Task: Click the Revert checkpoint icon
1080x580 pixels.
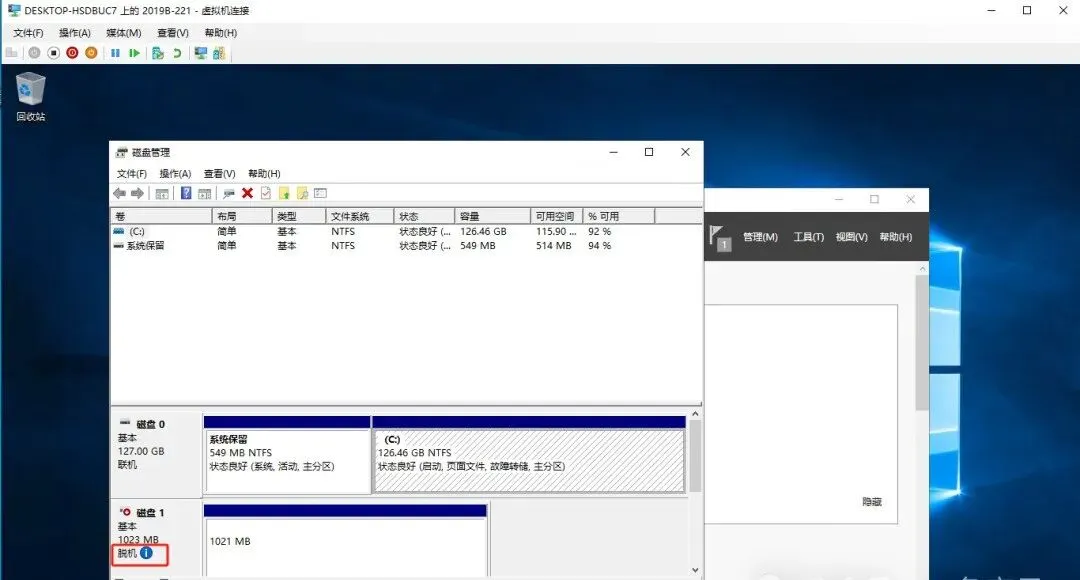Action: pos(177,52)
